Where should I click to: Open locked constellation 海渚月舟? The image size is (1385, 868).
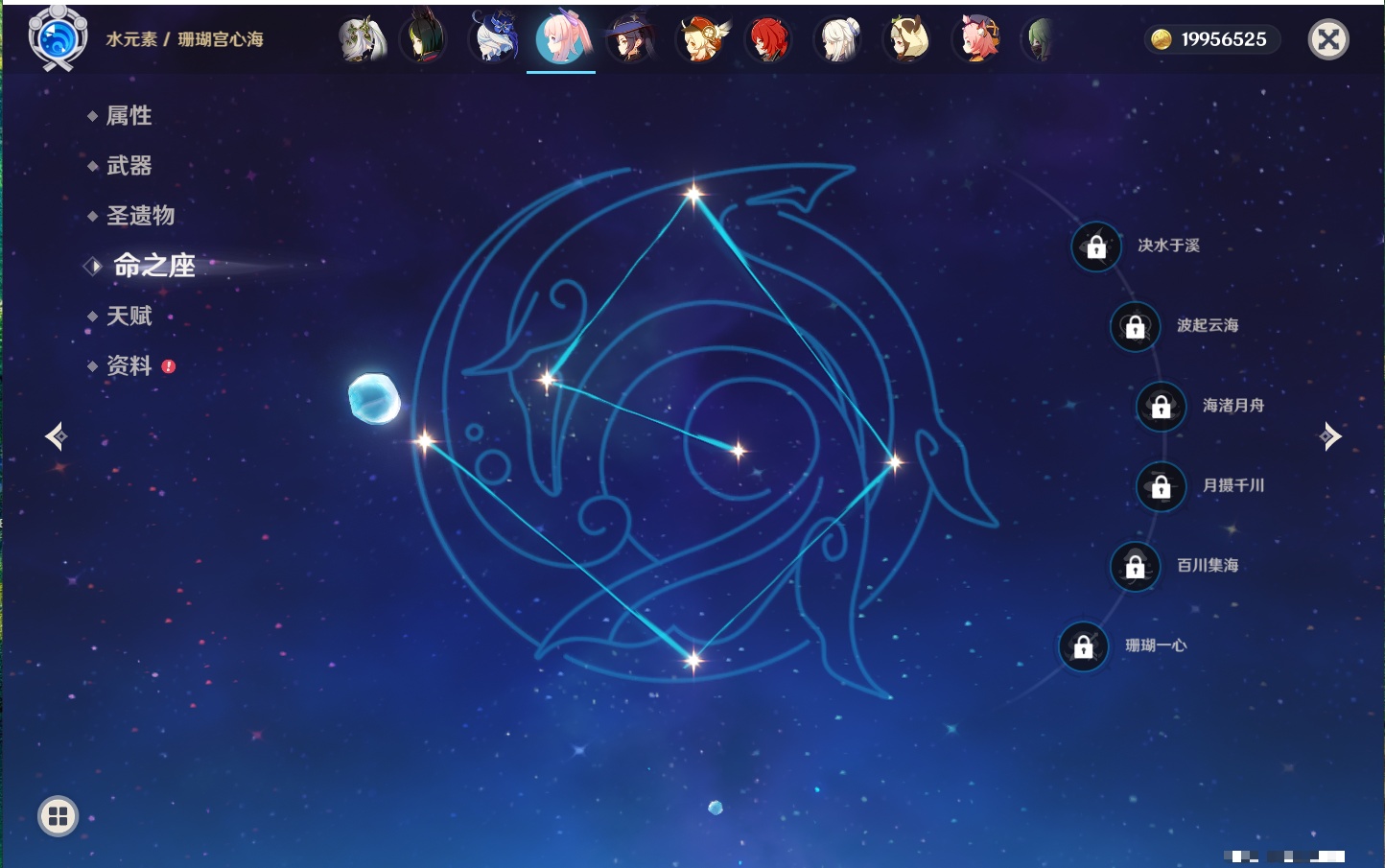click(1162, 407)
